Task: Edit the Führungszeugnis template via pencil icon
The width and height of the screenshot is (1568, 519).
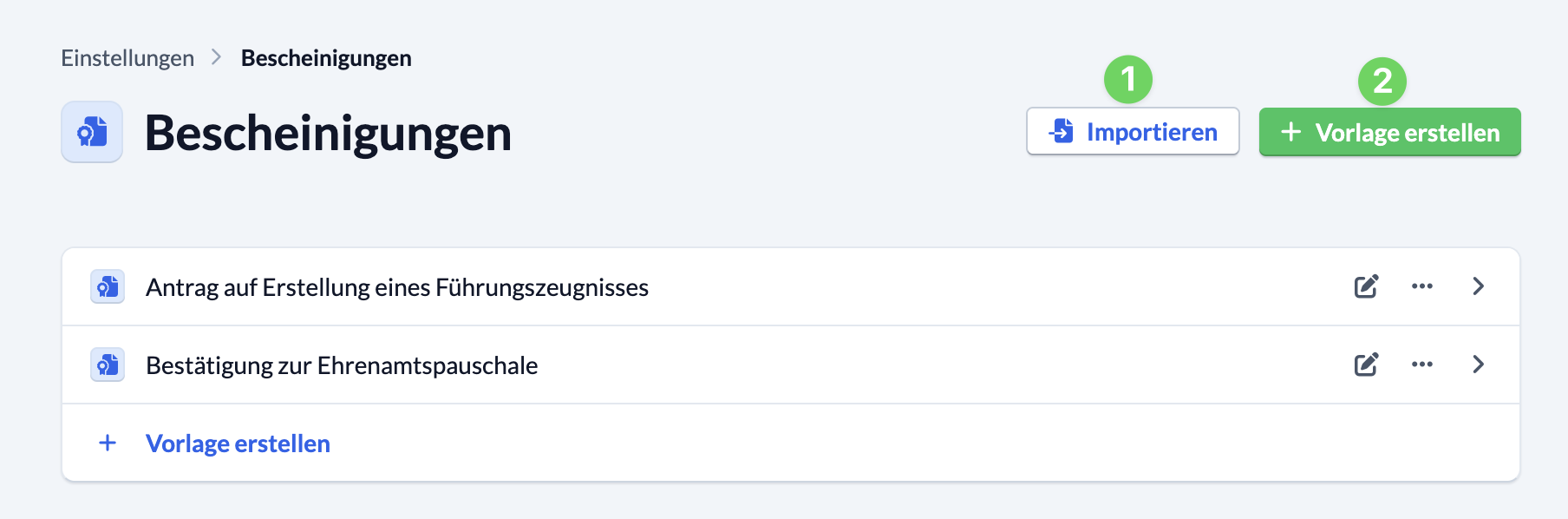Action: tap(1367, 286)
